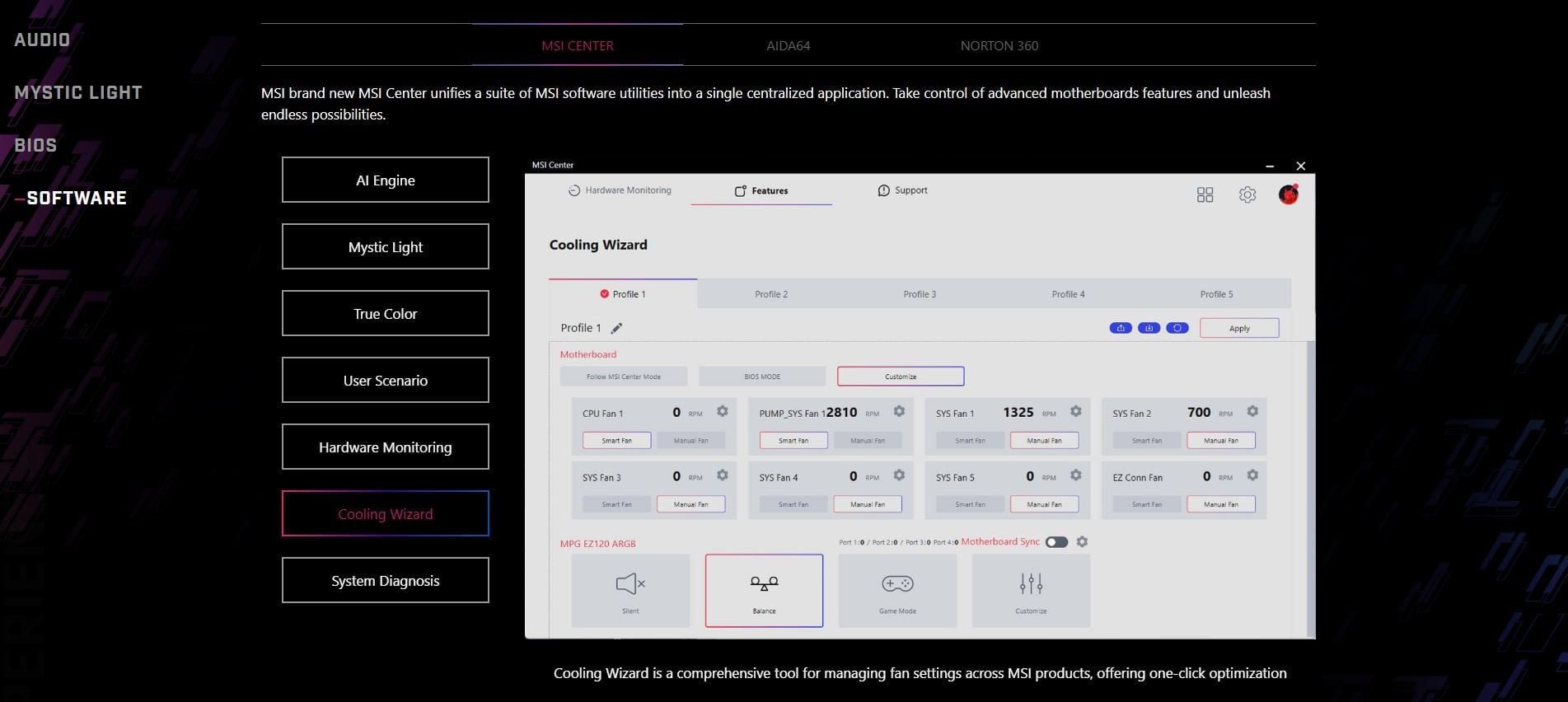Select the Game Mode controller tile

click(897, 591)
